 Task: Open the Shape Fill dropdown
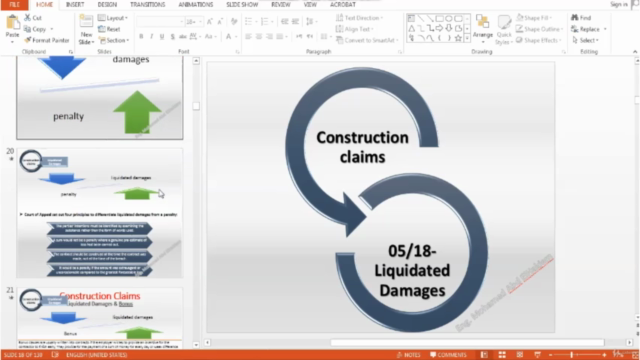tap(534, 18)
